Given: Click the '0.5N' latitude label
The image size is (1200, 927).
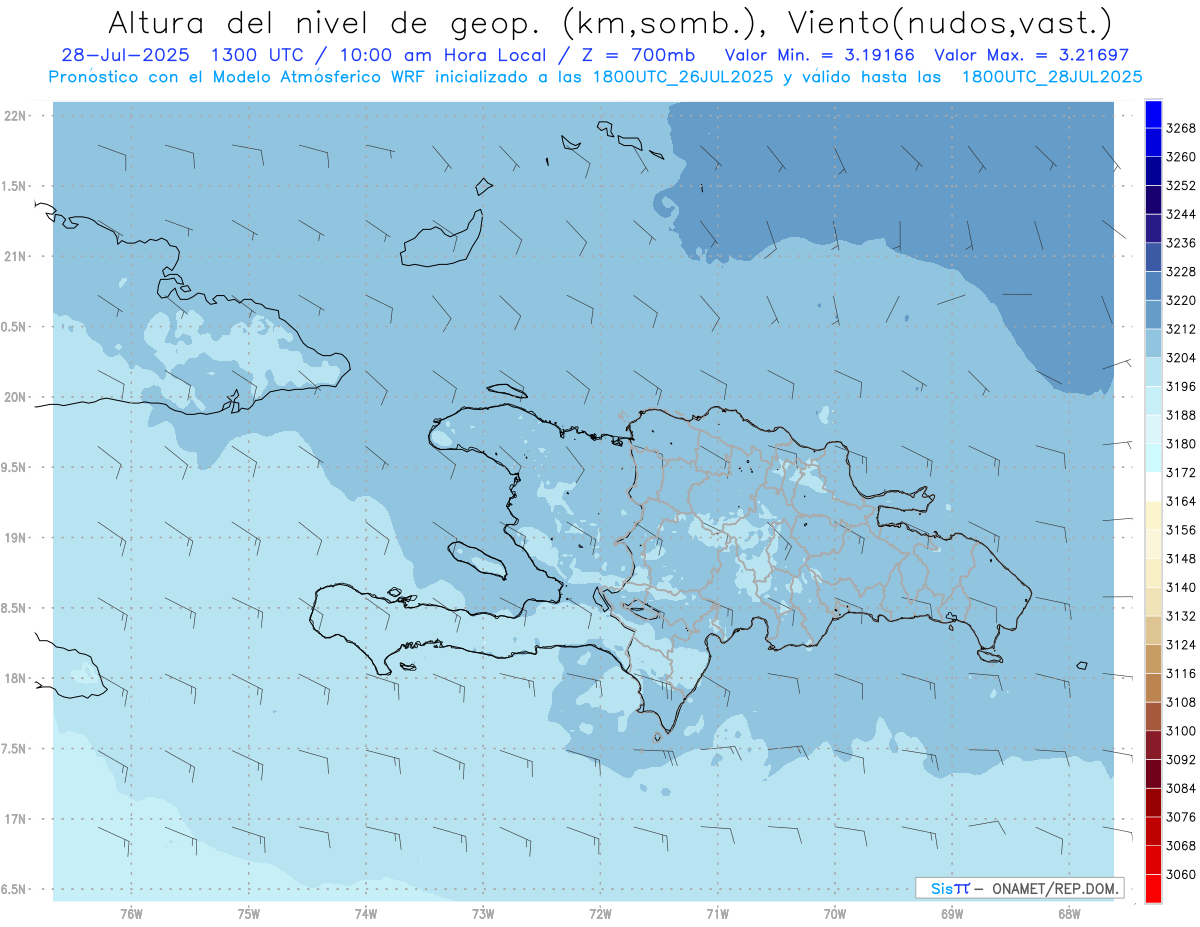Looking at the screenshot, I should pyautogui.click(x=15, y=327).
